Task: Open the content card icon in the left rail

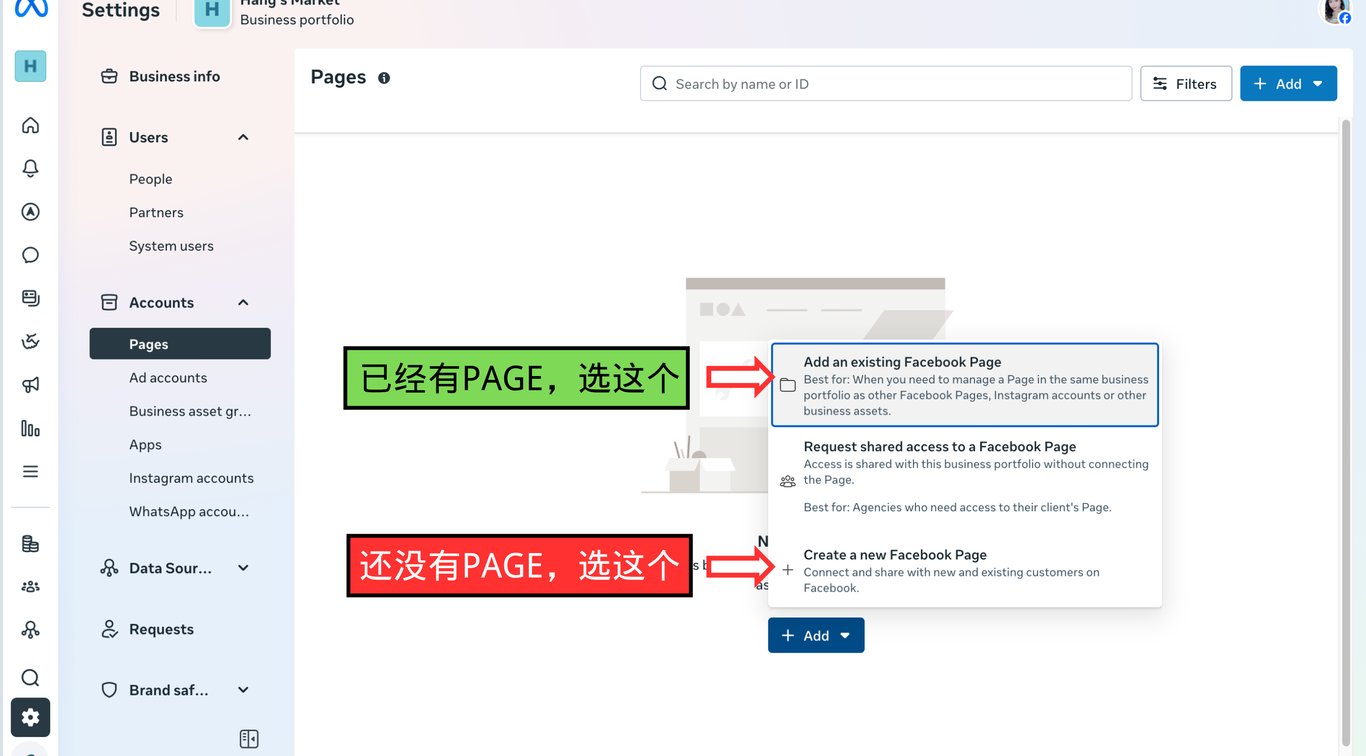Action: click(x=30, y=298)
